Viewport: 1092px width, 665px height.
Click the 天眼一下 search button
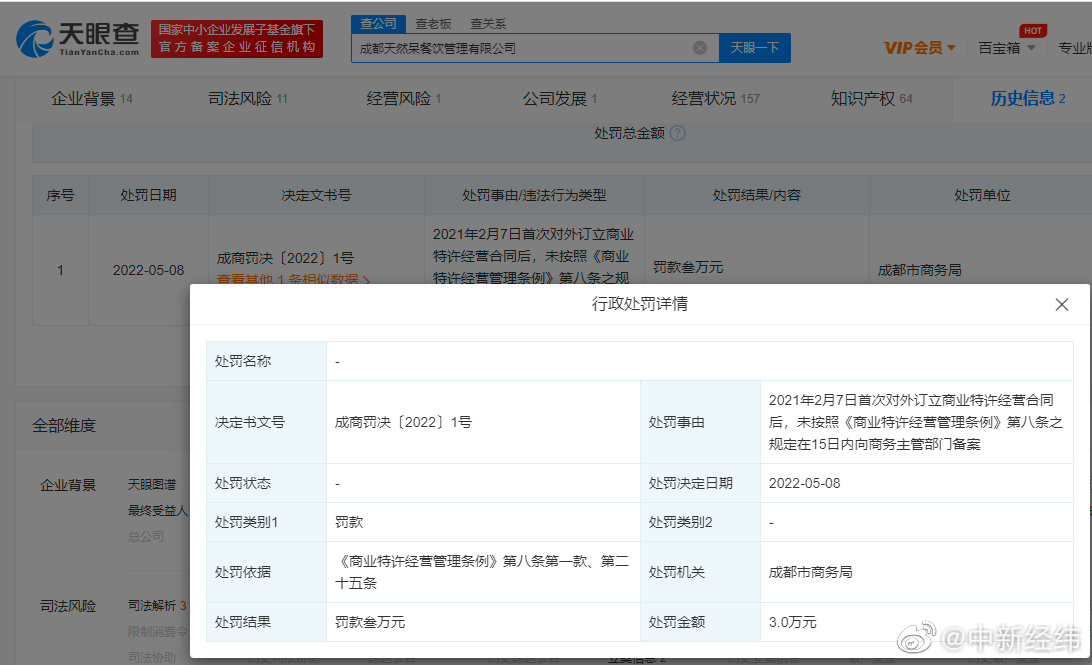[x=754, y=48]
